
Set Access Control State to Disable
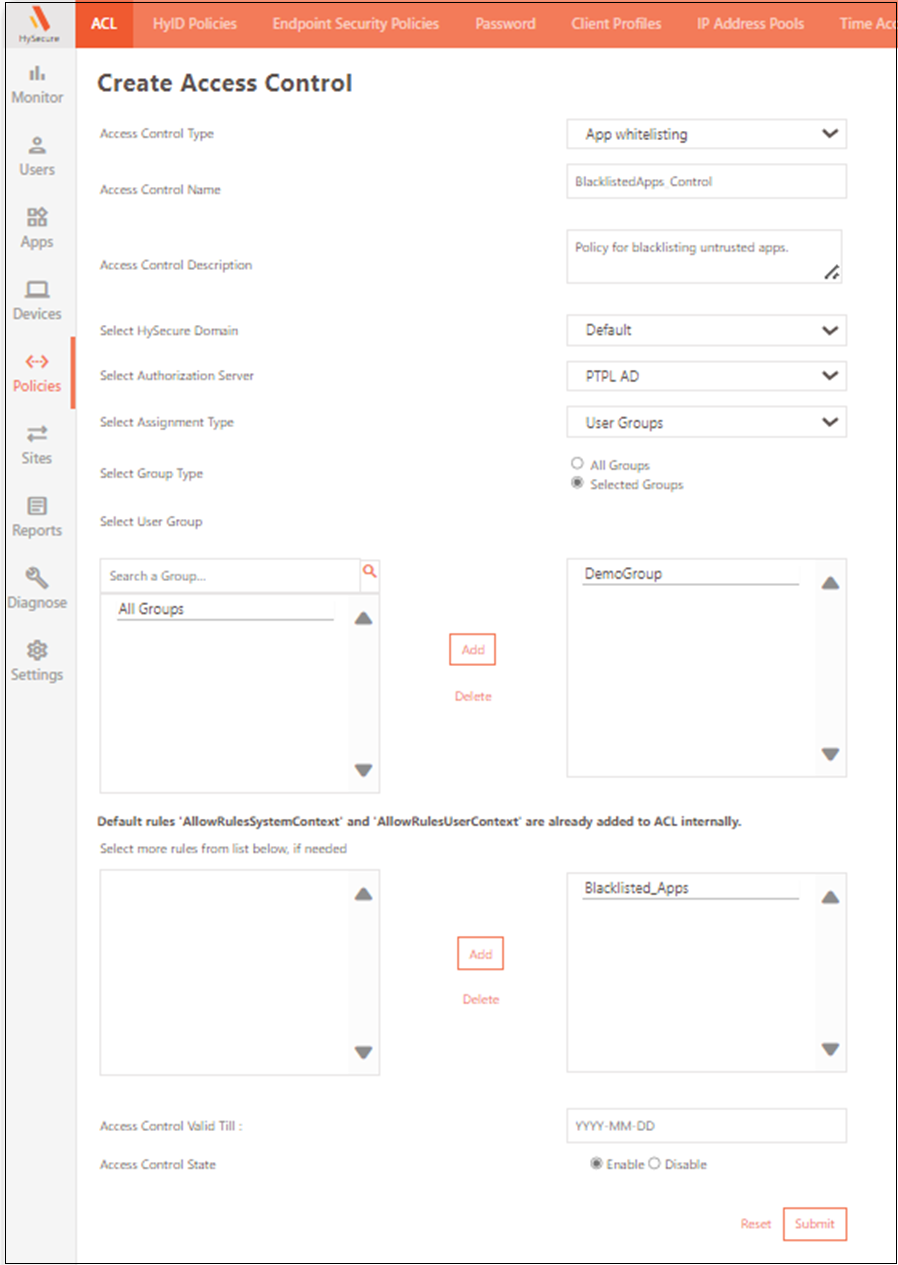655,1164
